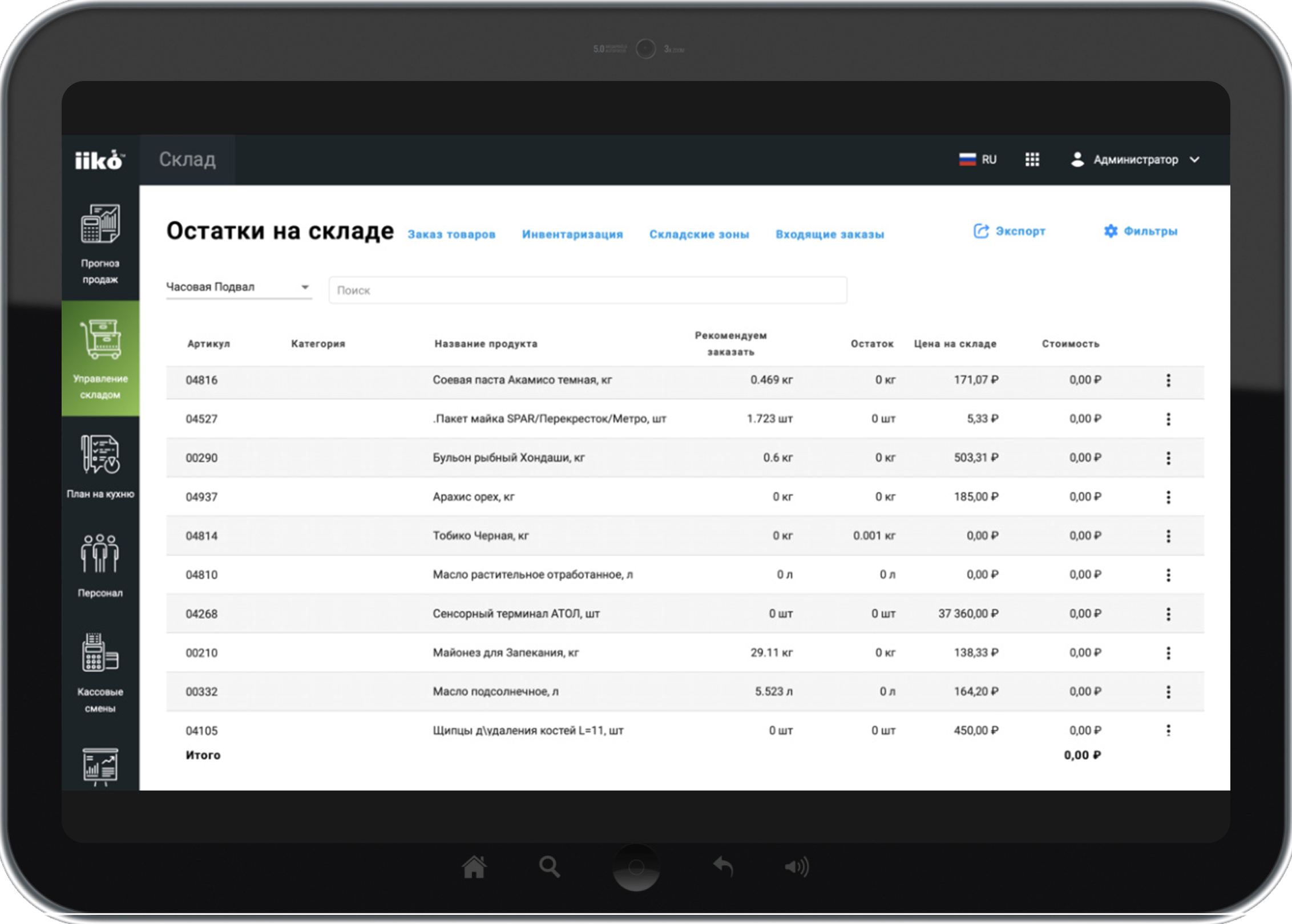The height and width of the screenshot is (924, 1292).
Task: Open the apps grid icon in the header
Action: 1032,160
